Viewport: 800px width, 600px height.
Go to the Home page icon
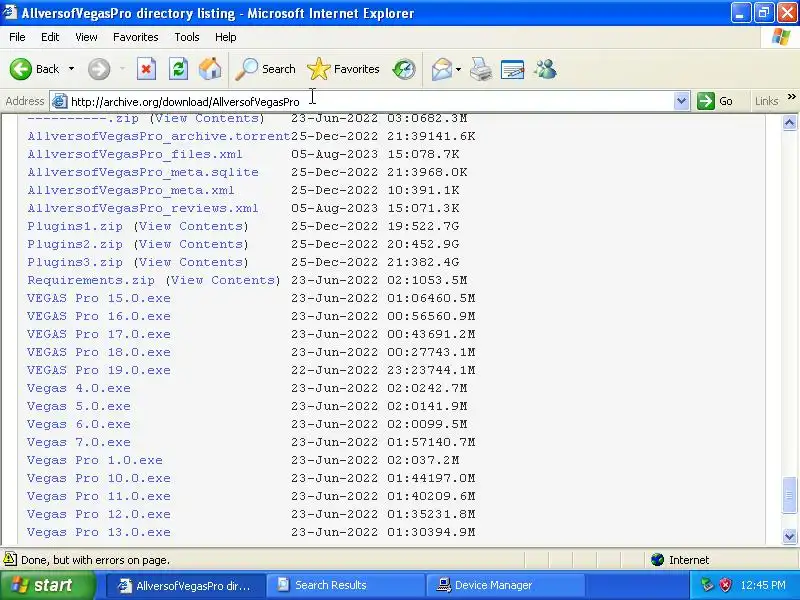click(x=210, y=69)
